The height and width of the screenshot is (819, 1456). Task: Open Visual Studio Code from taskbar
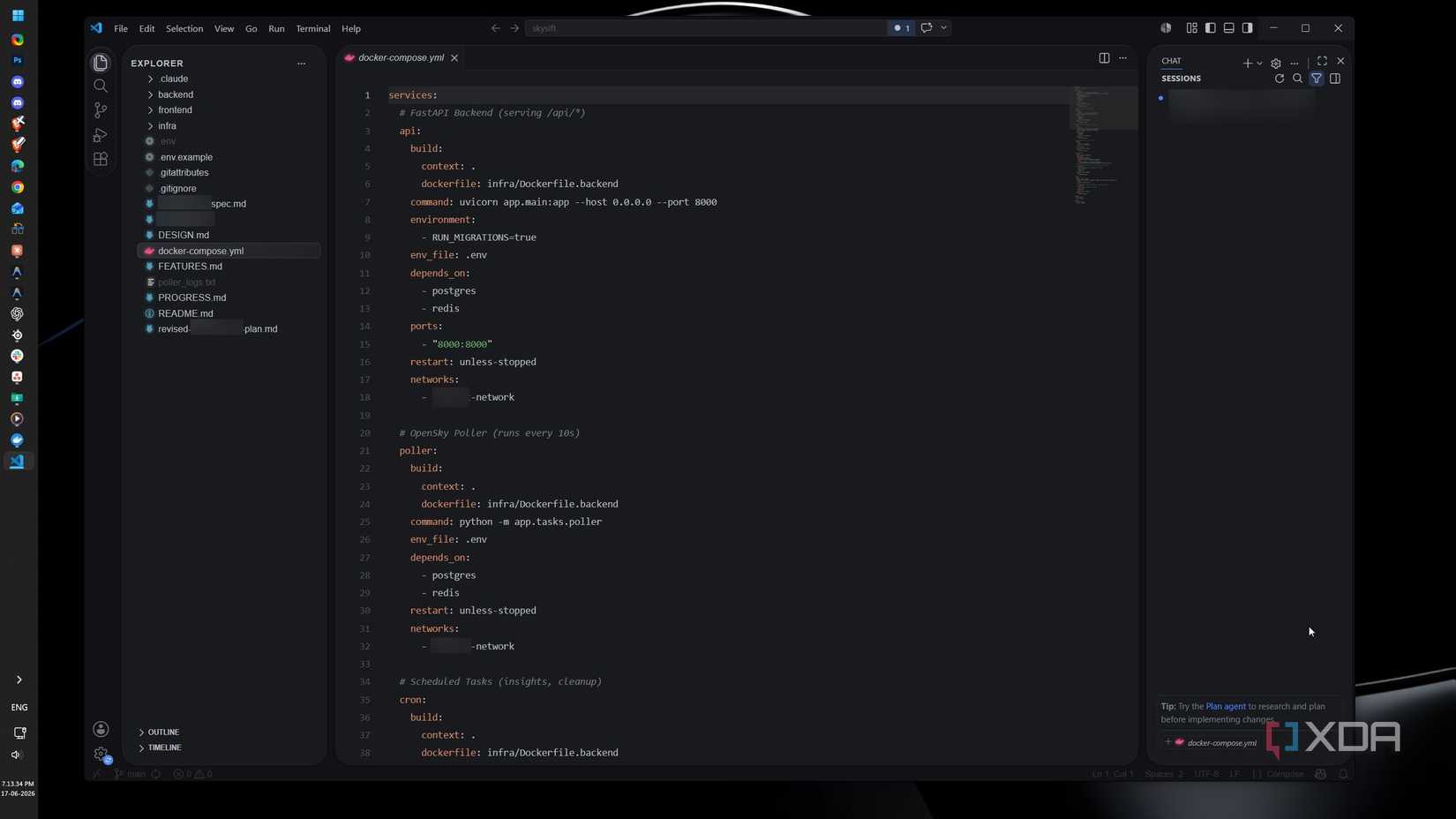17,462
